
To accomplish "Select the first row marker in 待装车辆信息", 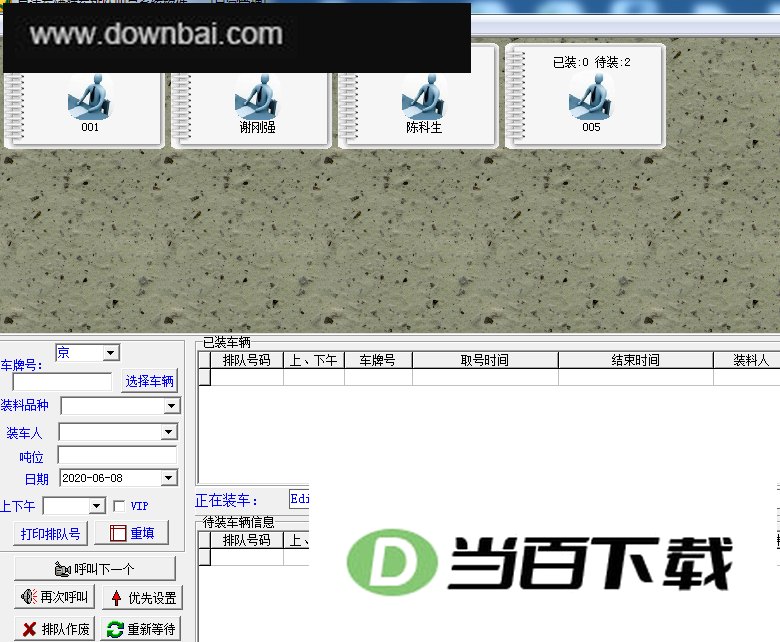I will 204,557.
